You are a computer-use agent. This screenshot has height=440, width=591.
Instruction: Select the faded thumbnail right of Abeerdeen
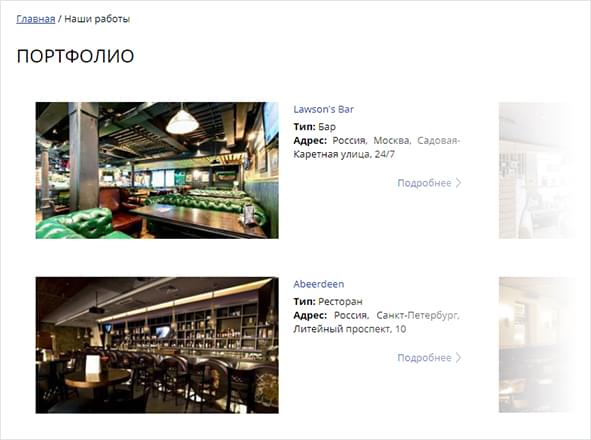click(537, 345)
